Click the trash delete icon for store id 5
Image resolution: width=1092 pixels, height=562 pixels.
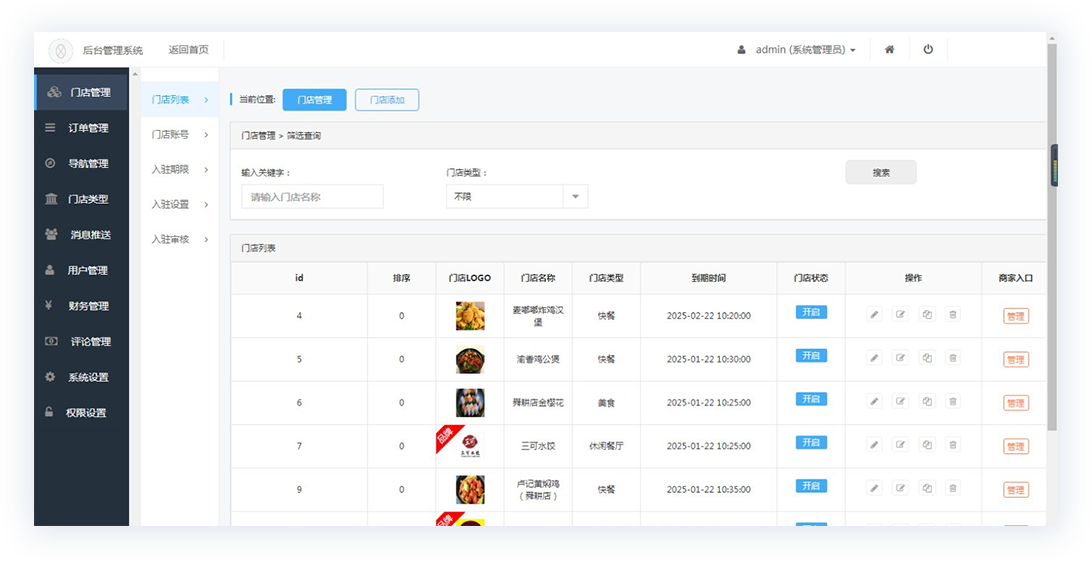point(953,358)
